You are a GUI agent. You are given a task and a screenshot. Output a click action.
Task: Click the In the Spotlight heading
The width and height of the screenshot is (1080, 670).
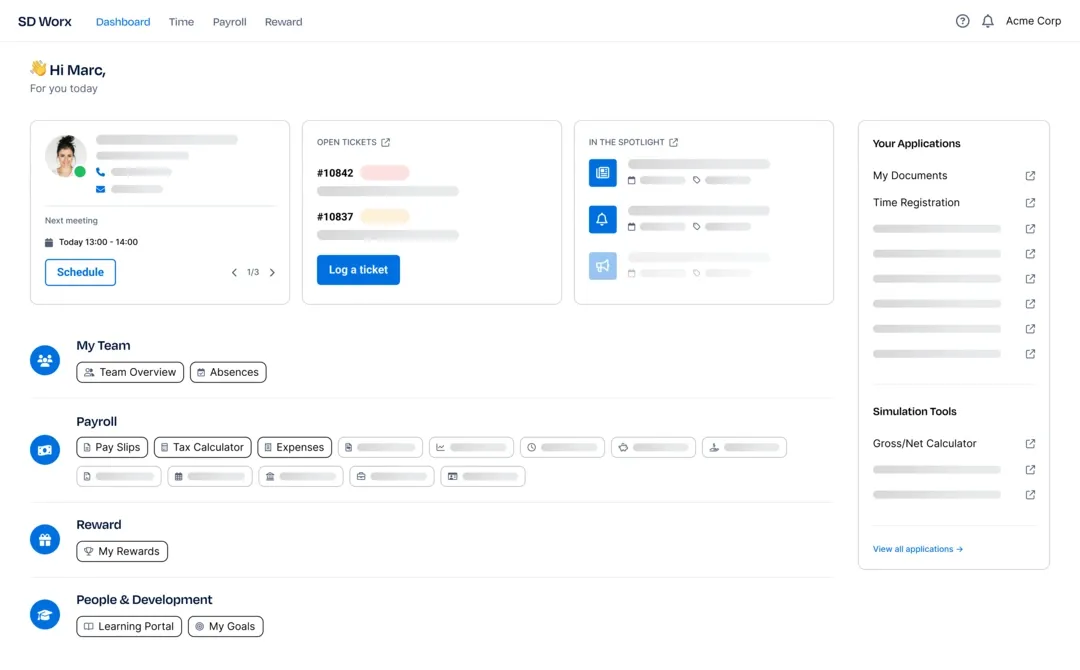pos(626,143)
